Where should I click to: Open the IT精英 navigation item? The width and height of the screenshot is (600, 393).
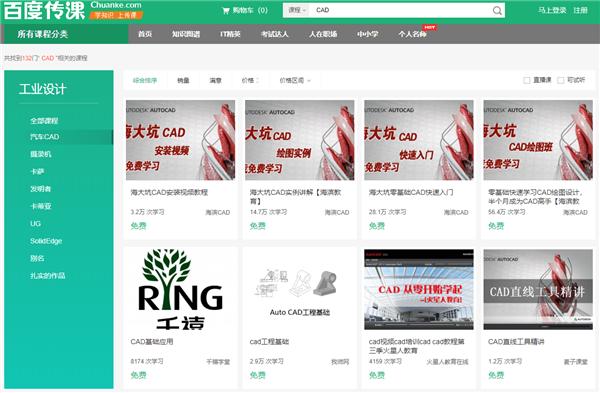pyautogui.click(x=230, y=34)
